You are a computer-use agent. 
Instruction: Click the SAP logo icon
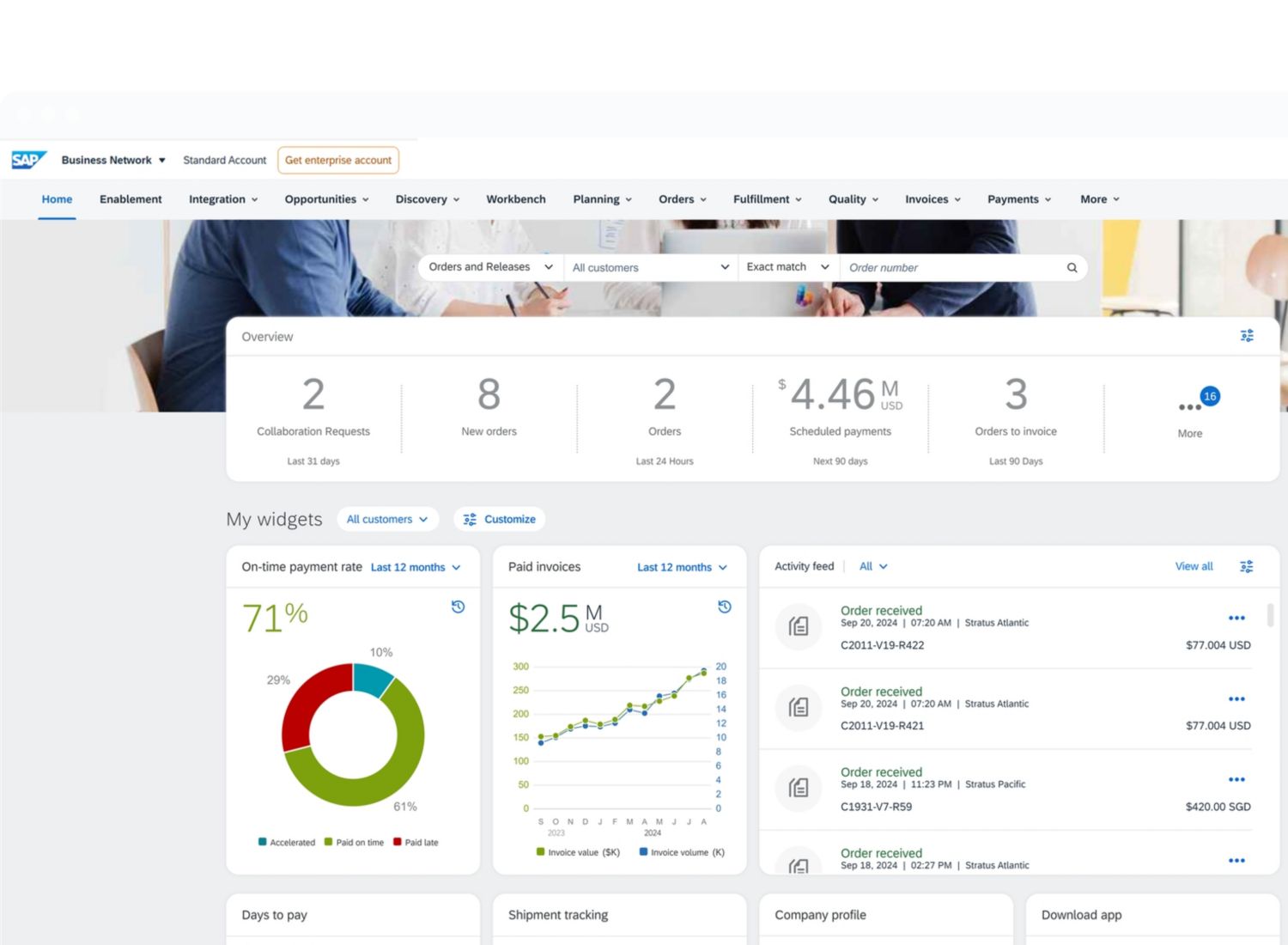28,160
